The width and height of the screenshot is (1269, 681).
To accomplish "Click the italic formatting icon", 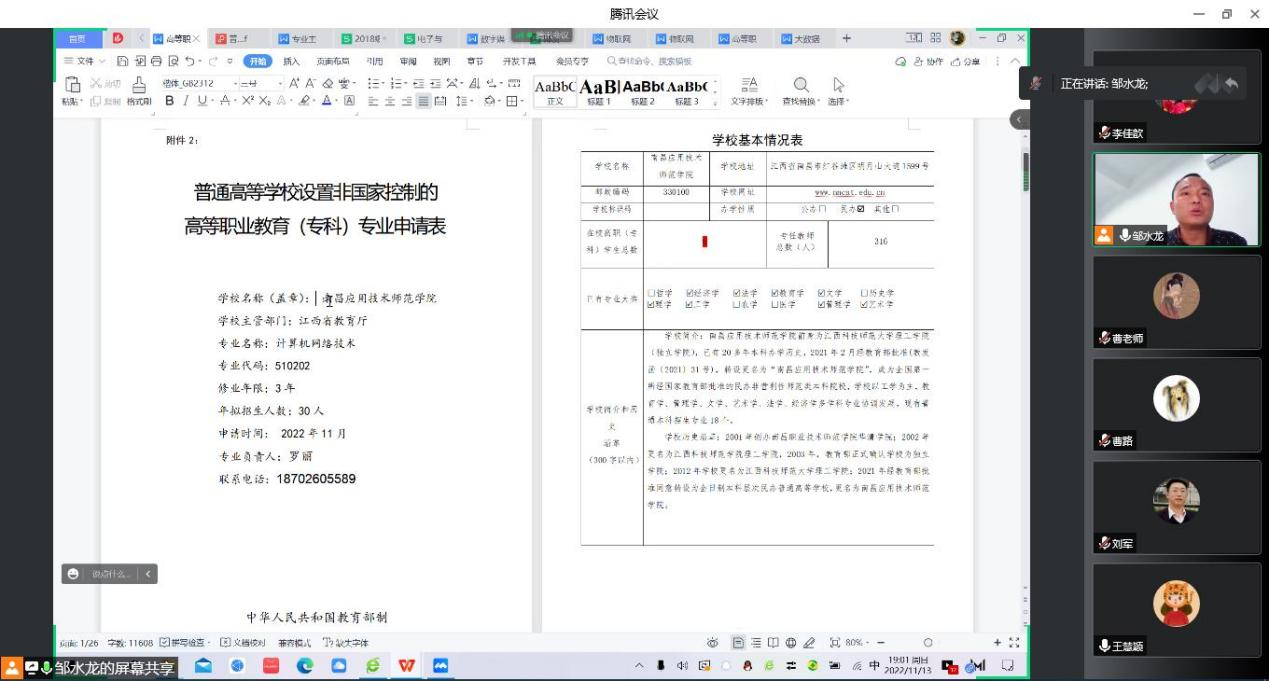I will pyautogui.click(x=185, y=101).
